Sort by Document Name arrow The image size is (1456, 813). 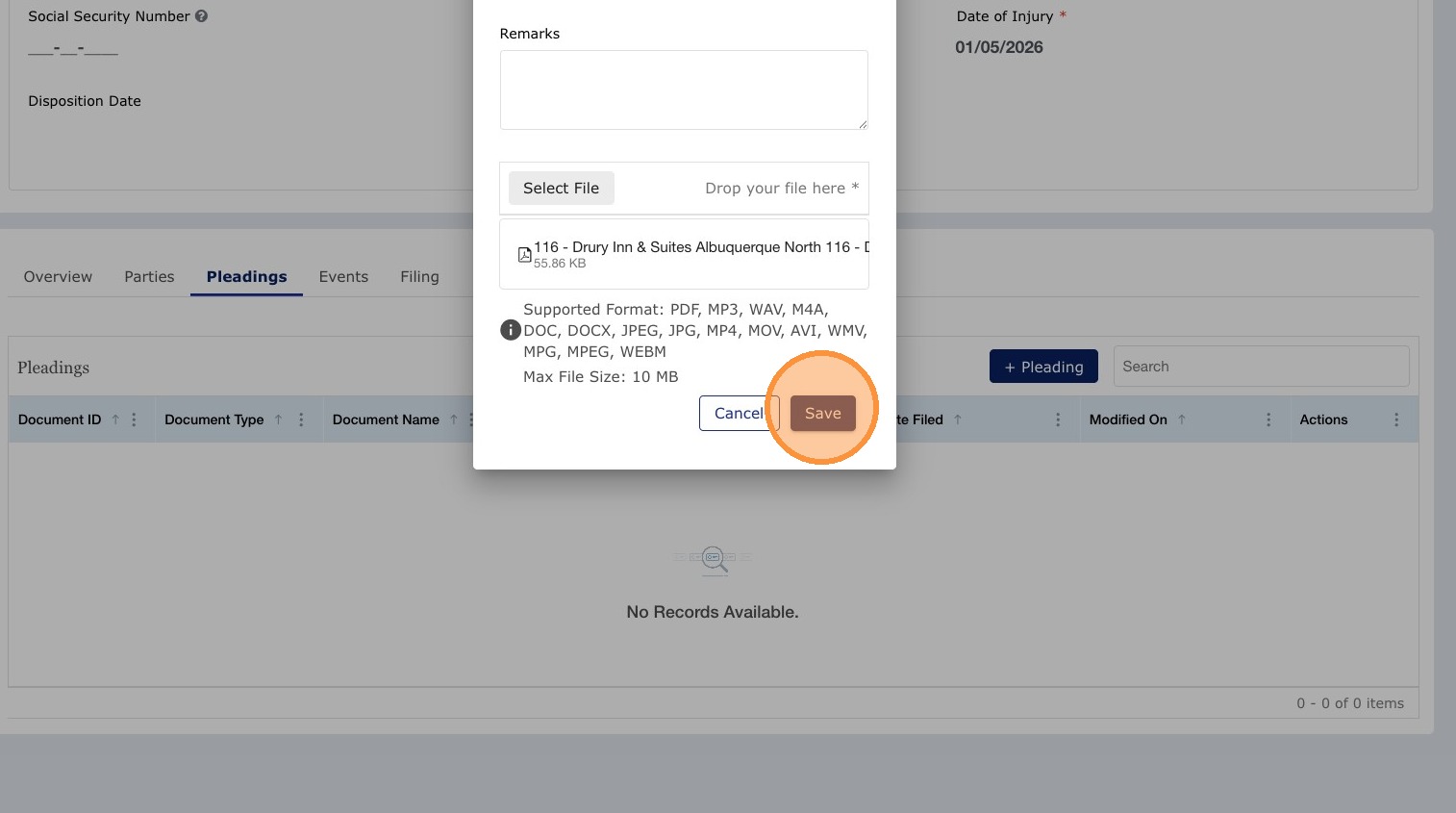(x=454, y=419)
